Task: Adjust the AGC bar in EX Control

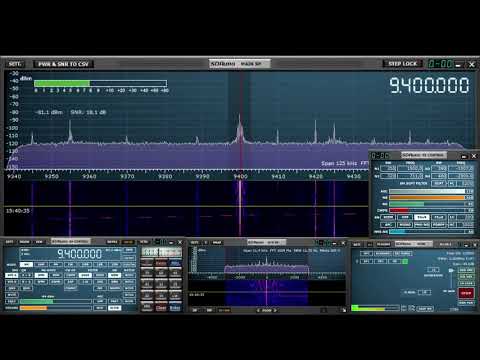Action: 427,191
